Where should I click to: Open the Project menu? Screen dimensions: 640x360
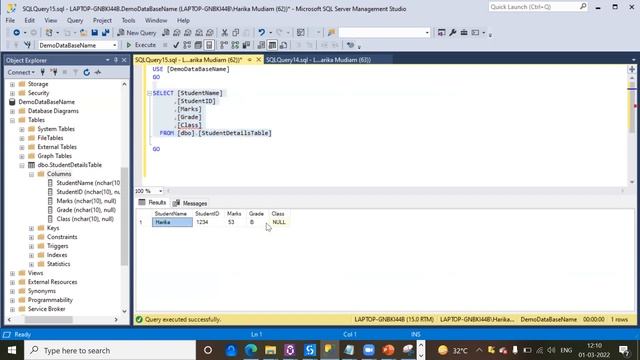(x=102, y=20)
